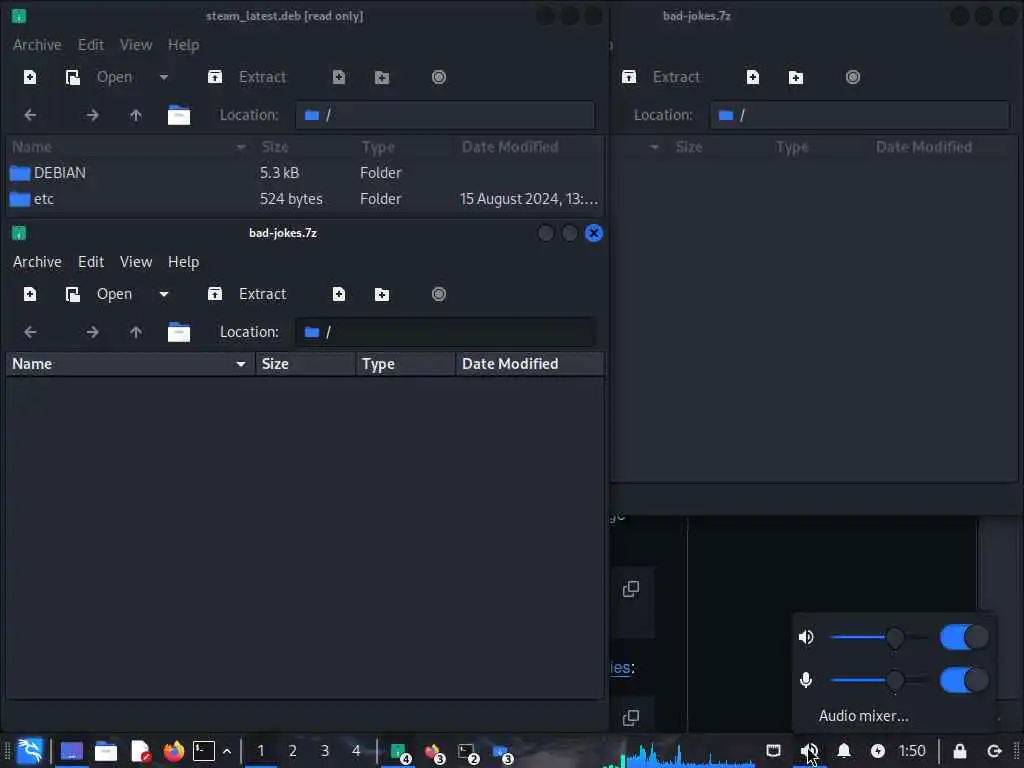Click Extract button in active bad-jokes.7z window
The width and height of the screenshot is (1024, 768).
(x=247, y=295)
